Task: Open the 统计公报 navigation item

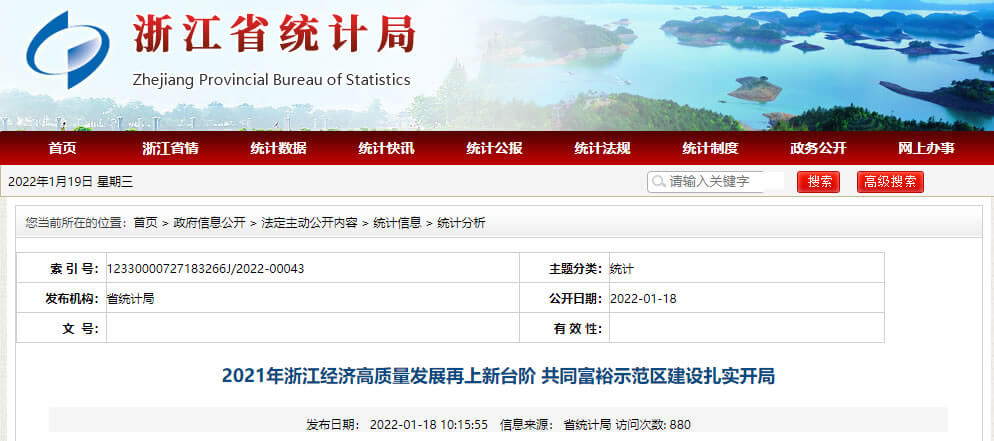Action: point(494,148)
